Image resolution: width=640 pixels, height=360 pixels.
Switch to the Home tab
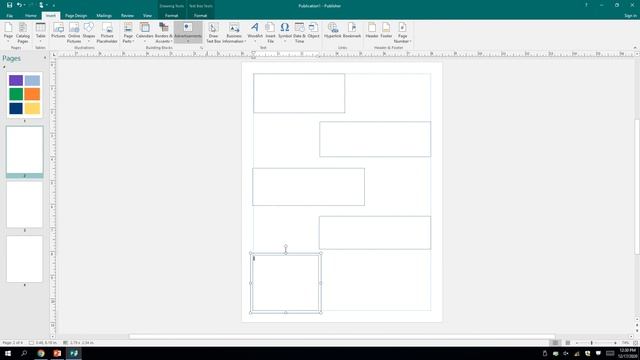click(x=31, y=16)
